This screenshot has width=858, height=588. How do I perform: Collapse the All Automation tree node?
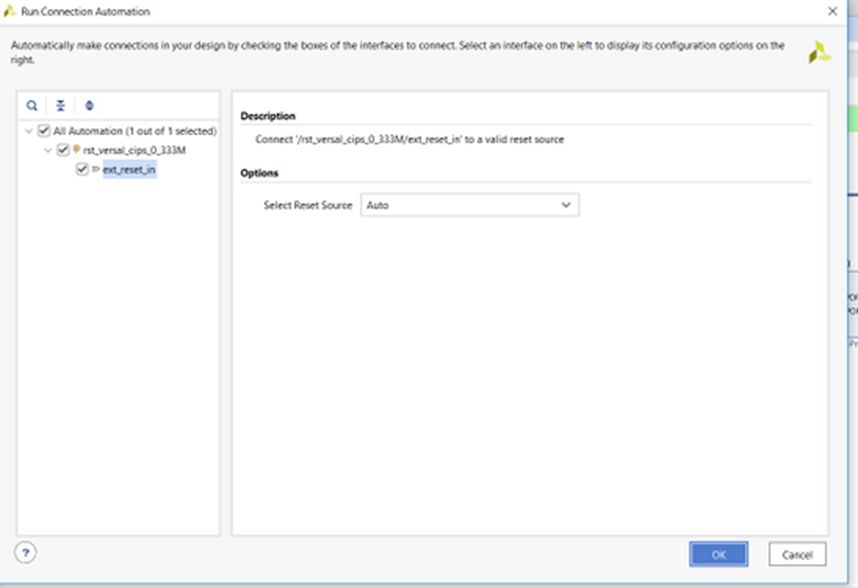29,131
